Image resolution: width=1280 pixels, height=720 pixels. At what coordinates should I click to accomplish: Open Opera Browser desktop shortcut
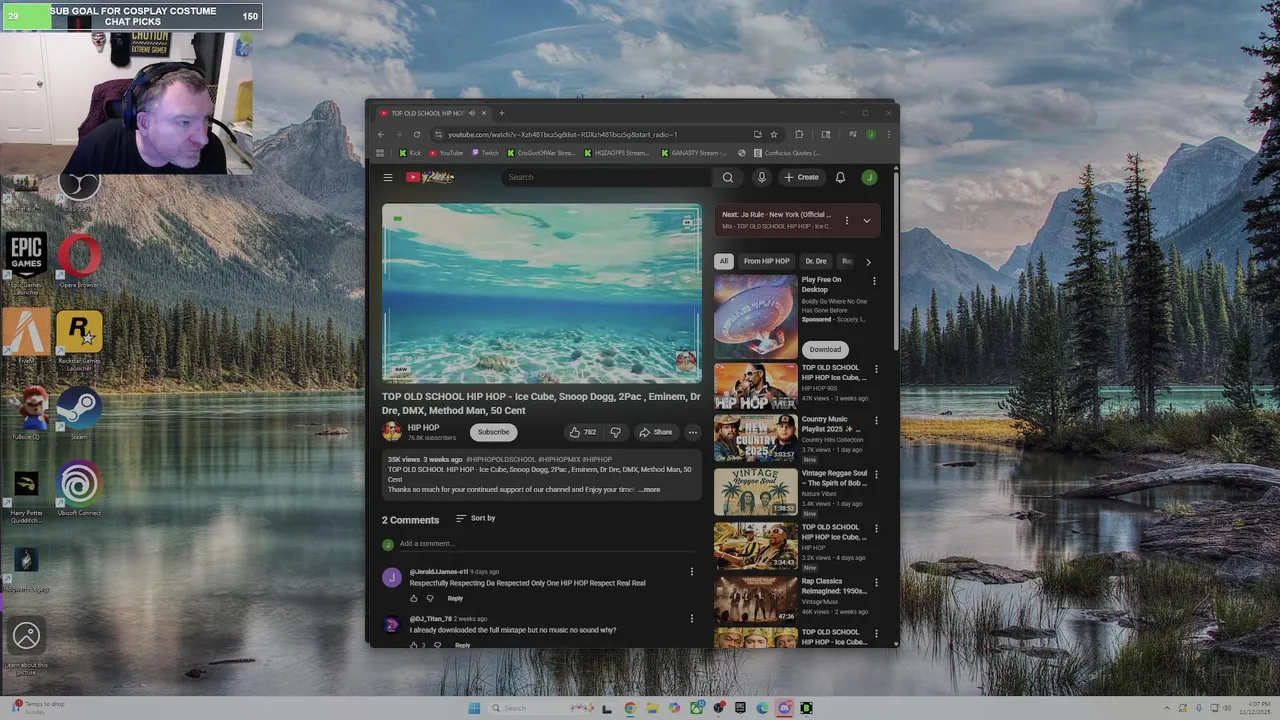coord(79,262)
